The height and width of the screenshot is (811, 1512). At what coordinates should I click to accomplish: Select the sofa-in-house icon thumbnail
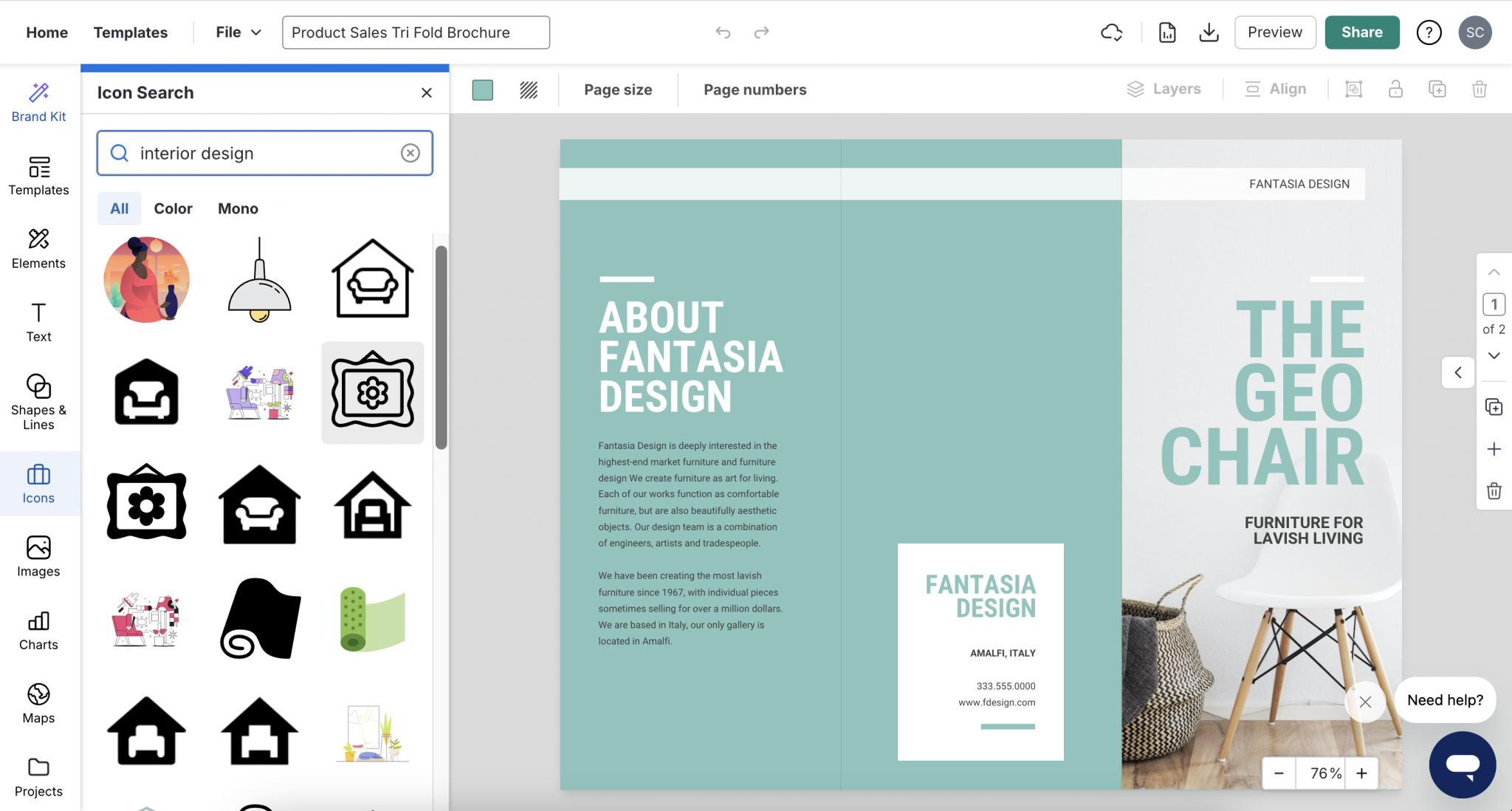(371, 279)
